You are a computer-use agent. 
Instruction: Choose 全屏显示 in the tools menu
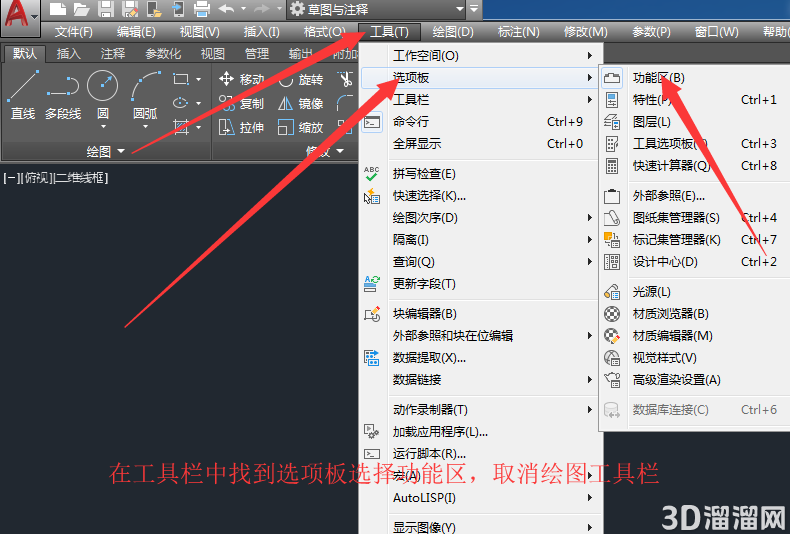coord(480,144)
